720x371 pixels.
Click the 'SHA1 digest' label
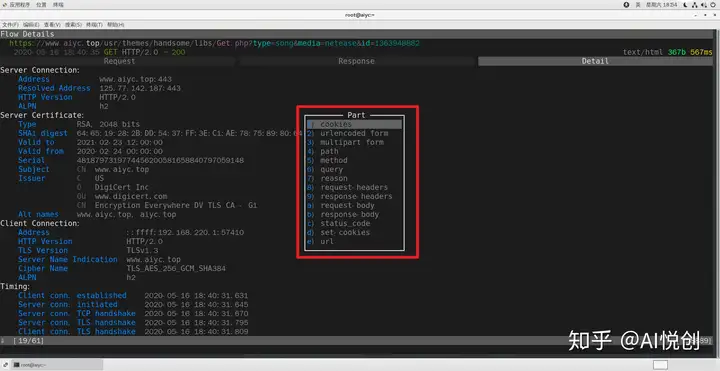coord(43,133)
